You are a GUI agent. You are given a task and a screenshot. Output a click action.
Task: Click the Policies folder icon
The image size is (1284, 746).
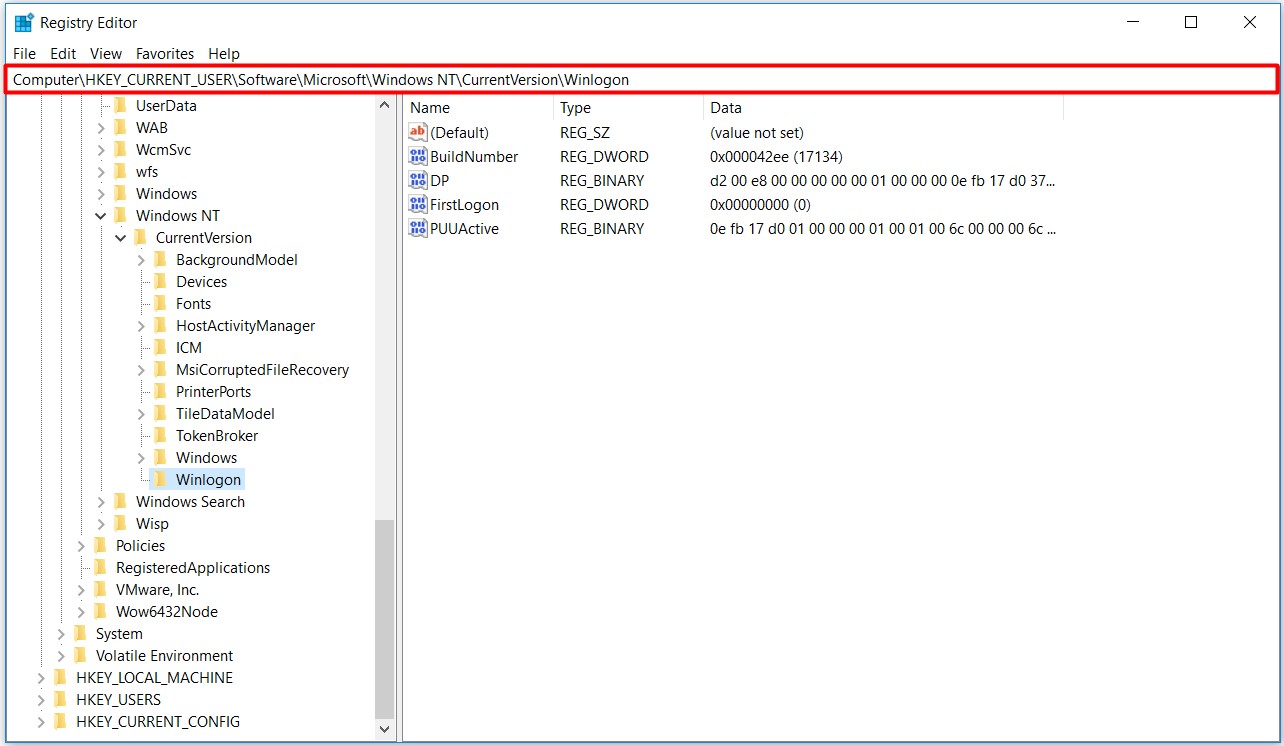click(x=100, y=545)
